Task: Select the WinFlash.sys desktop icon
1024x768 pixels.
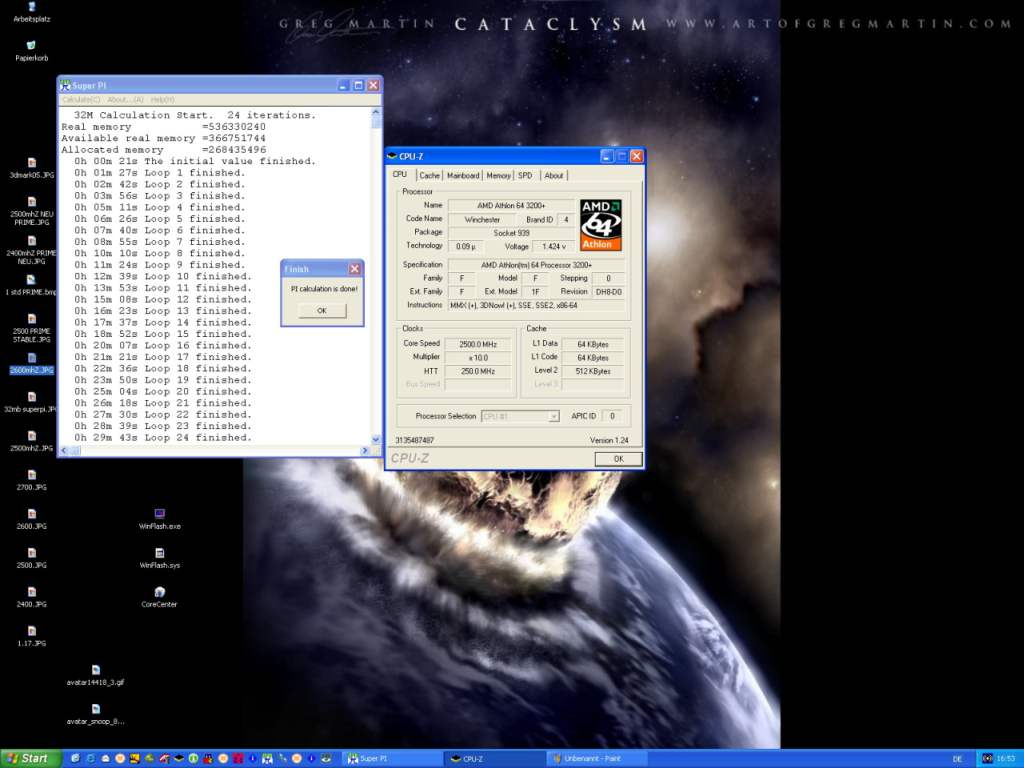Action: pos(159,558)
